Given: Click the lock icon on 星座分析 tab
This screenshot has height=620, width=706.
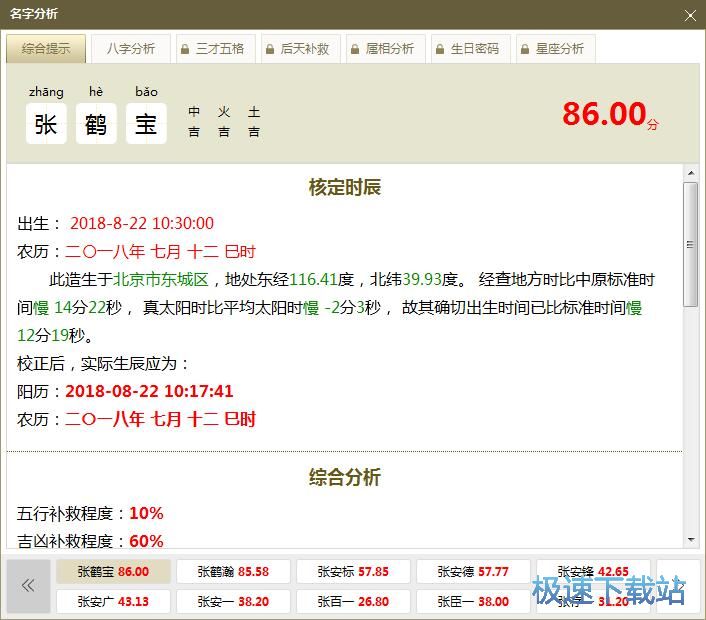Looking at the screenshot, I should (524, 49).
